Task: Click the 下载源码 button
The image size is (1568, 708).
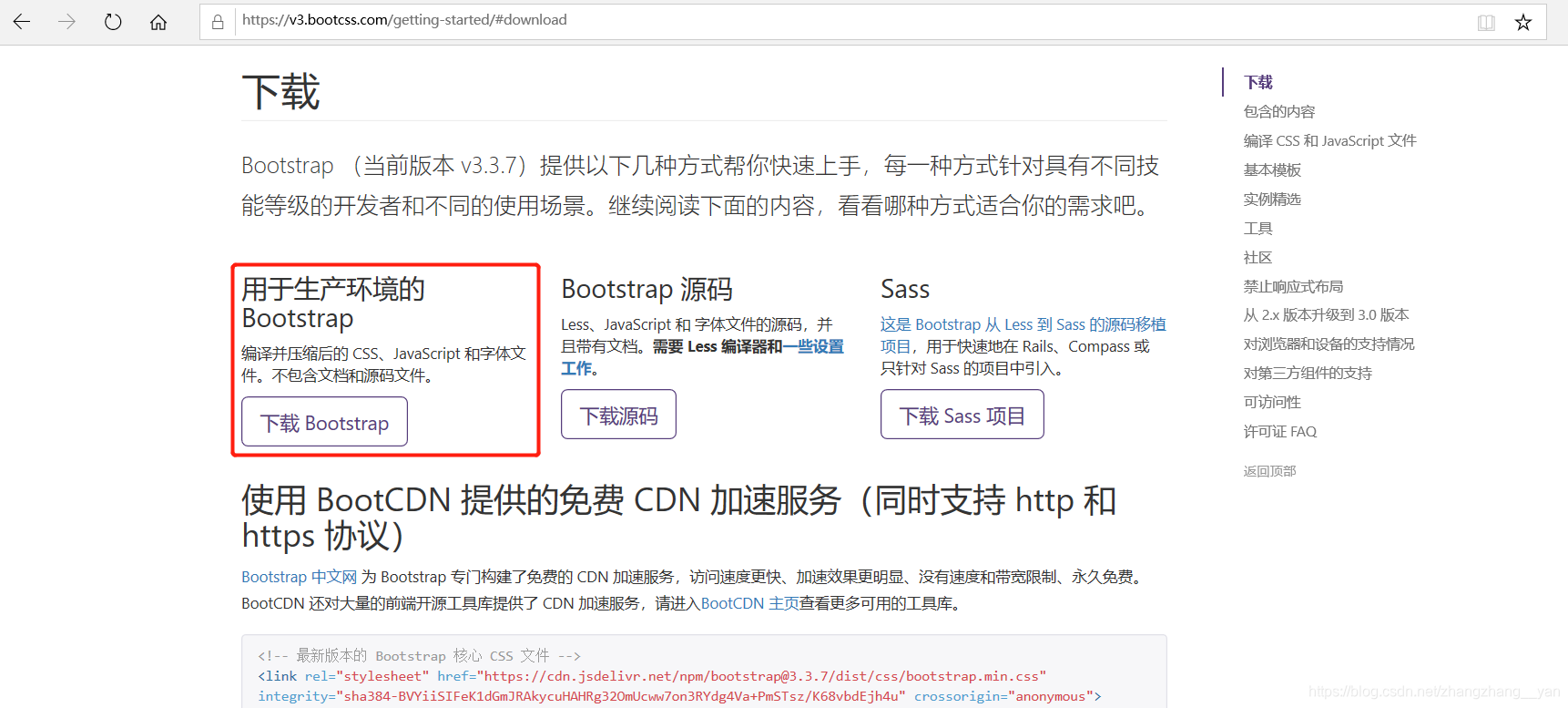Action: 618,415
